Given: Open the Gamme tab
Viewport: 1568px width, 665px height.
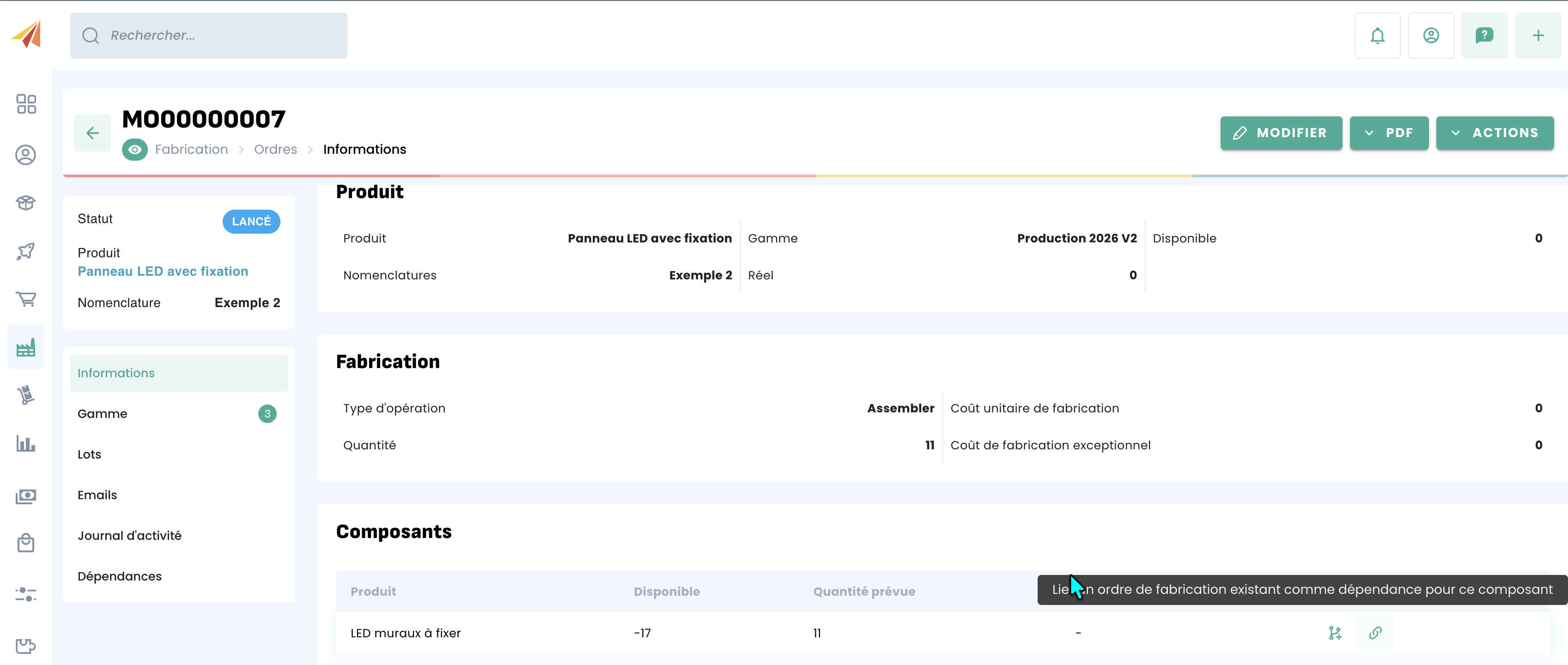Looking at the screenshot, I should click(102, 414).
